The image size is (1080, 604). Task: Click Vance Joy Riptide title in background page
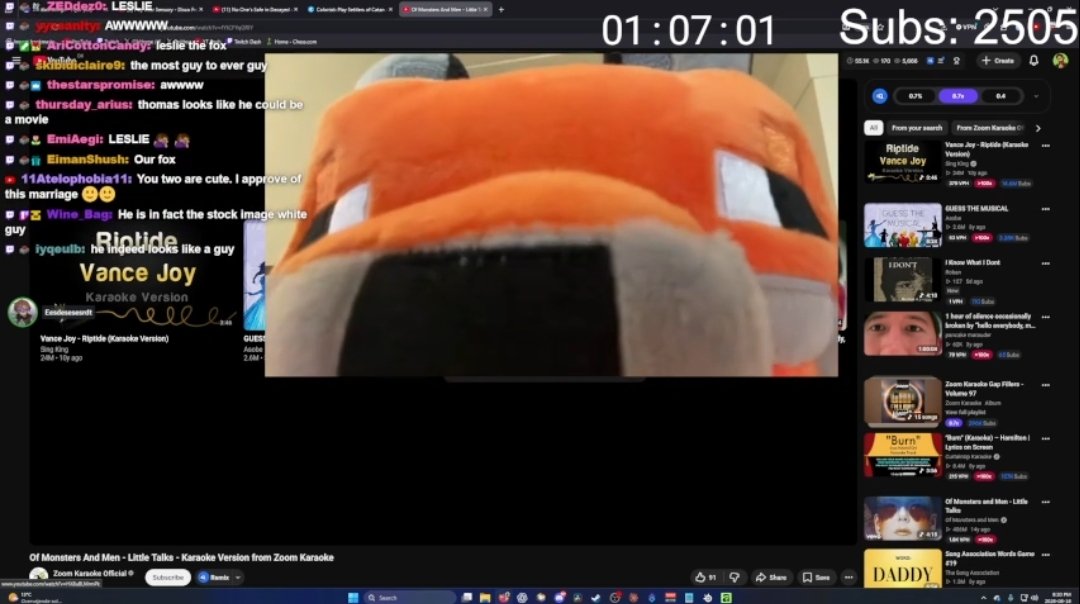[105, 339]
